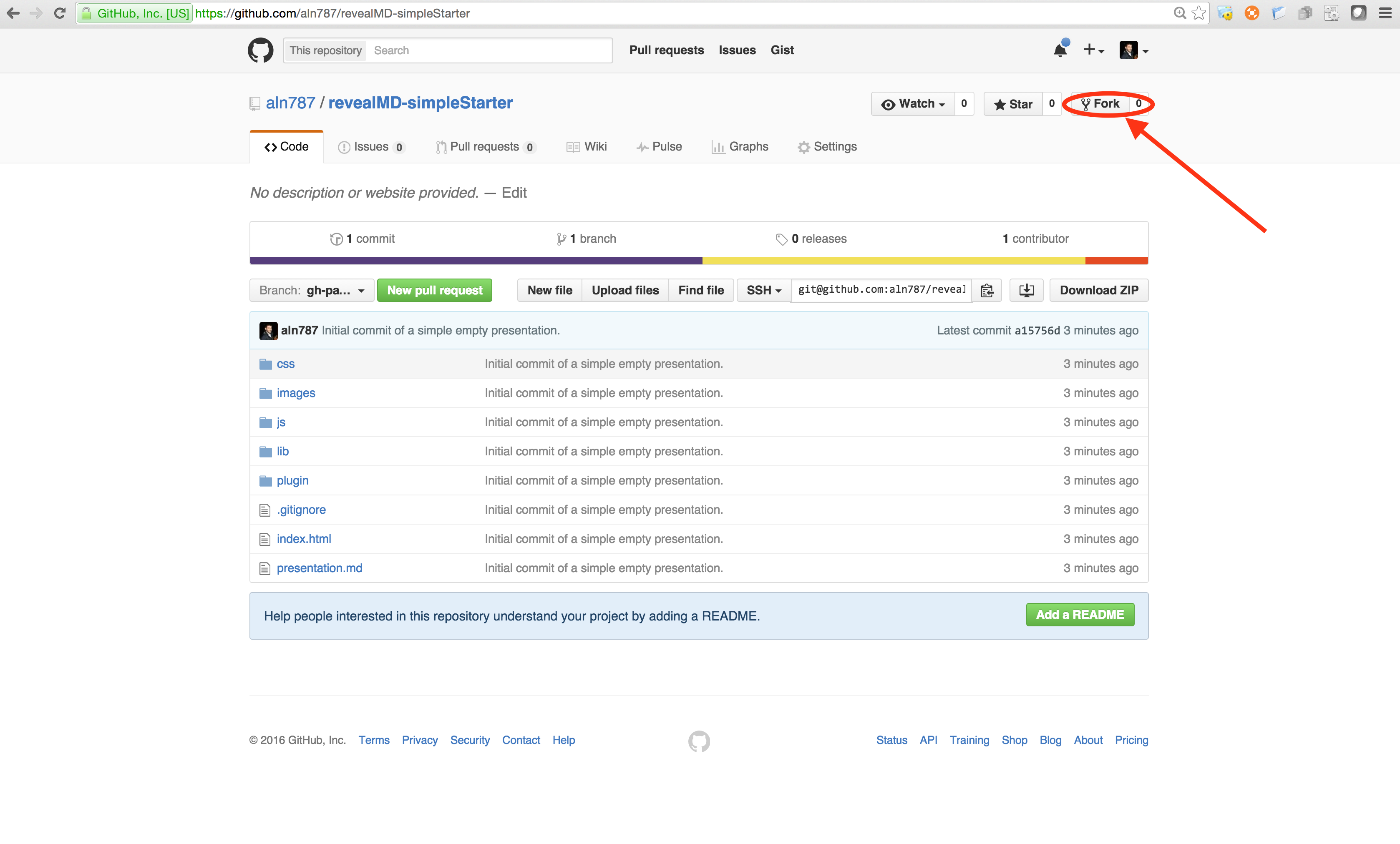The width and height of the screenshot is (1400, 844).
Task: Open the presentation.md file link
Action: 319,568
